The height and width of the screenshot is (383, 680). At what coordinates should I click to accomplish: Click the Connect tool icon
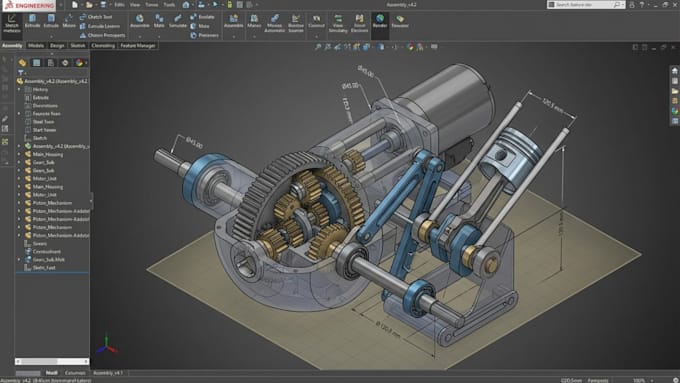tap(316, 21)
